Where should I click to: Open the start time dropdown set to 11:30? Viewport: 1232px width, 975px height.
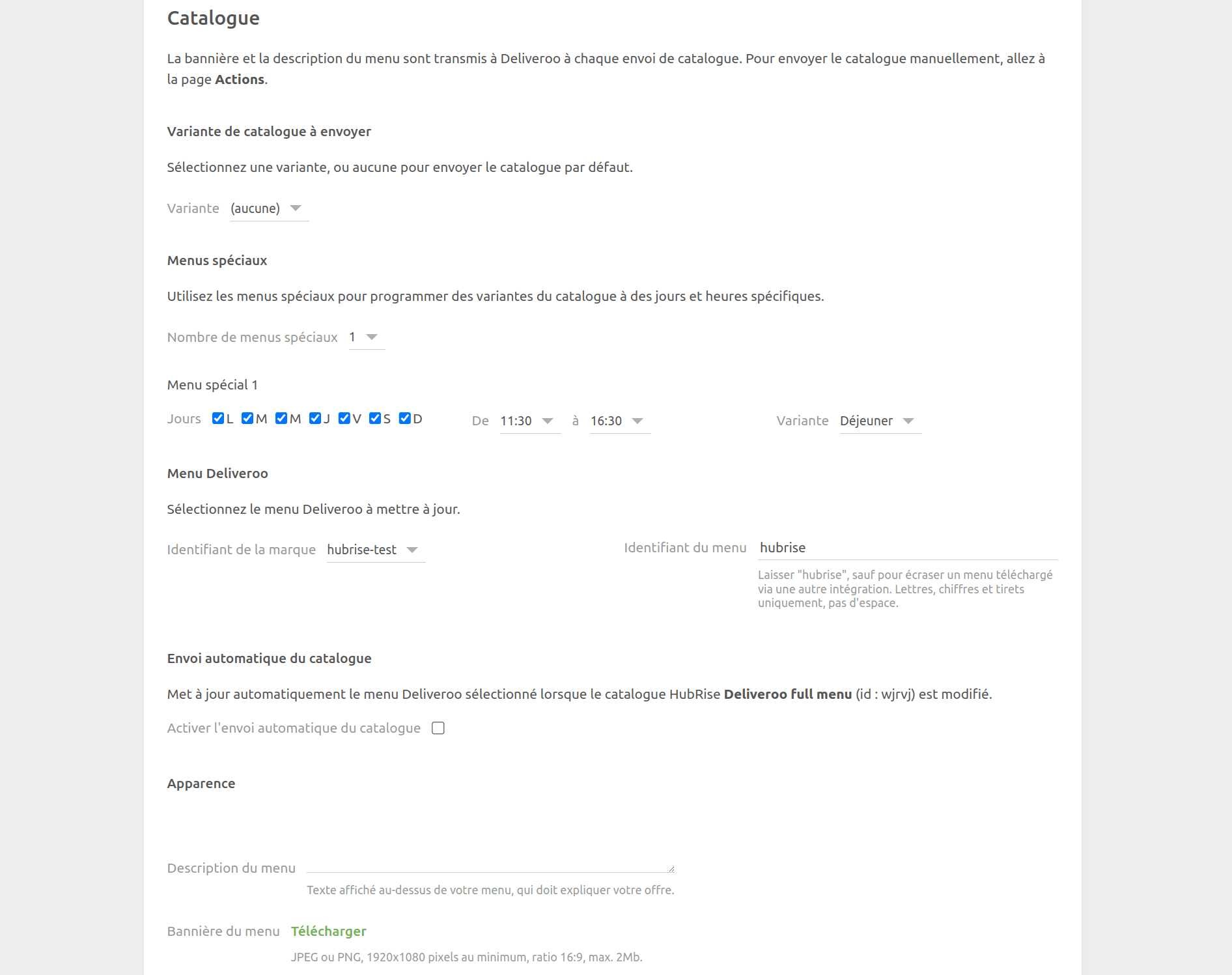pyautogui.click(x=529, y=421)
